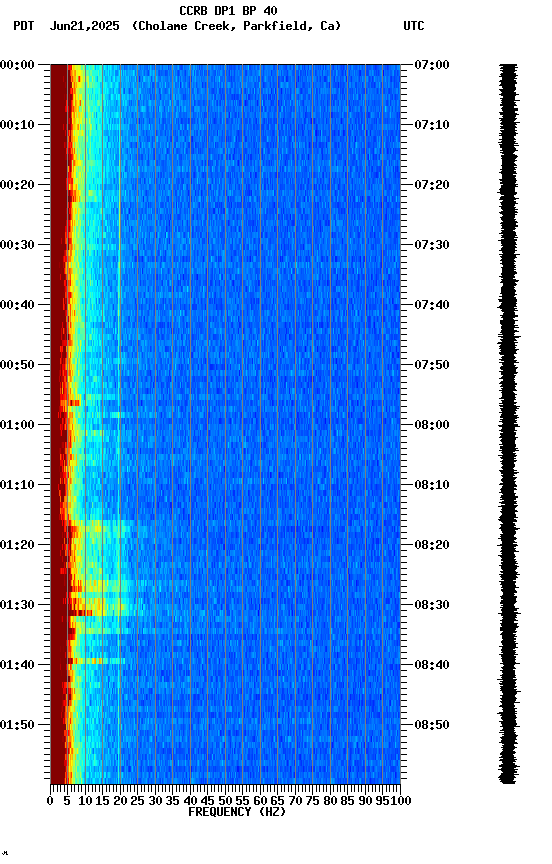Click the 00:40 PDT time label

pyautogui.click(x=17, y=305)
